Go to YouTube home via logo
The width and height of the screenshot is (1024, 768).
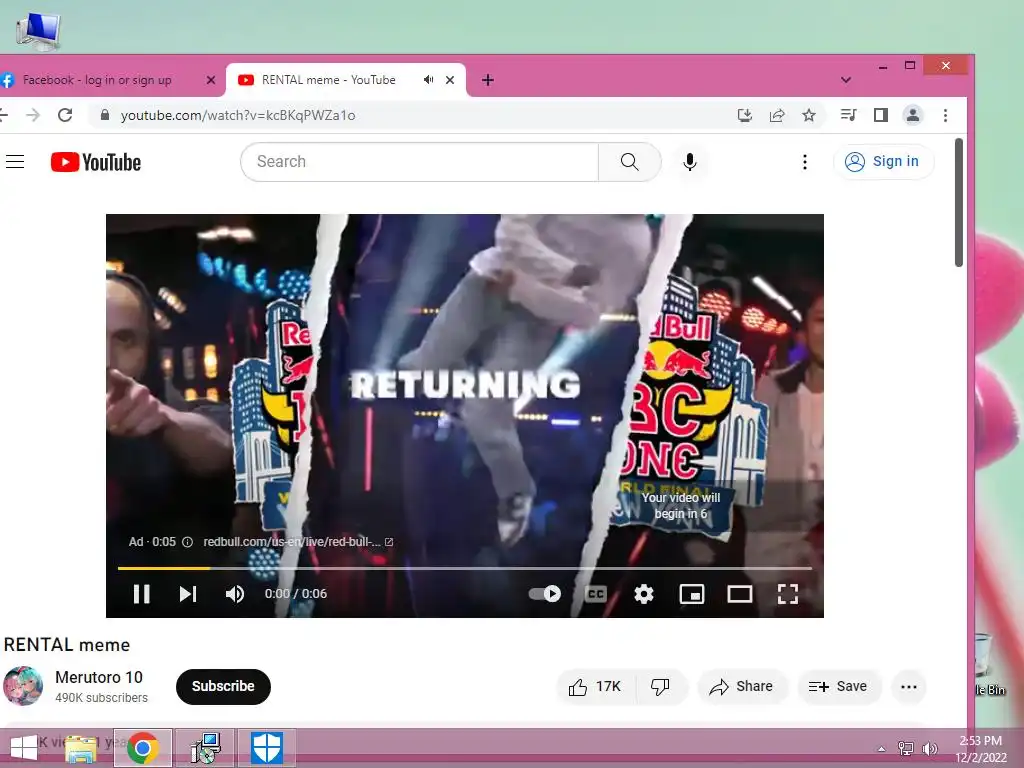(x=96, y=162)
